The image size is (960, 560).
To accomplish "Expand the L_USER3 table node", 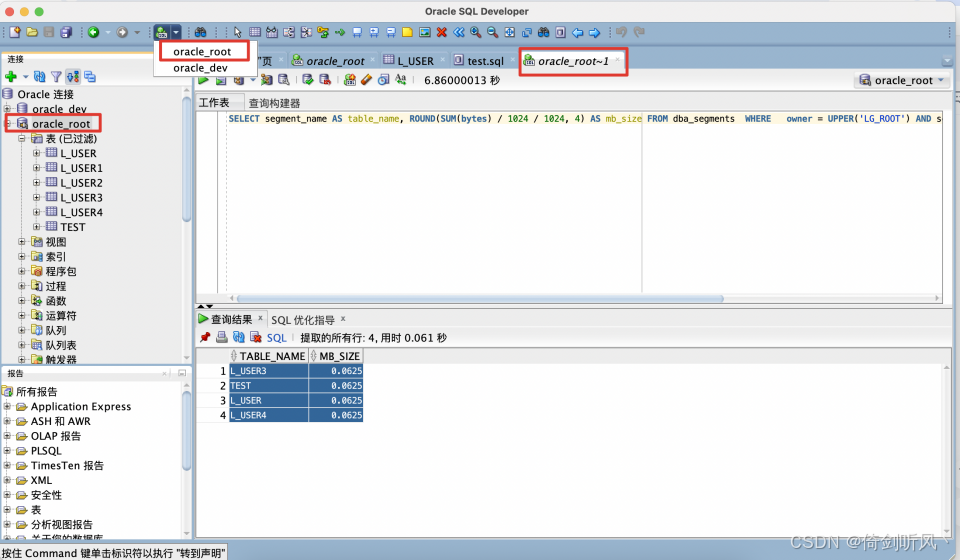I will point(36,197).
